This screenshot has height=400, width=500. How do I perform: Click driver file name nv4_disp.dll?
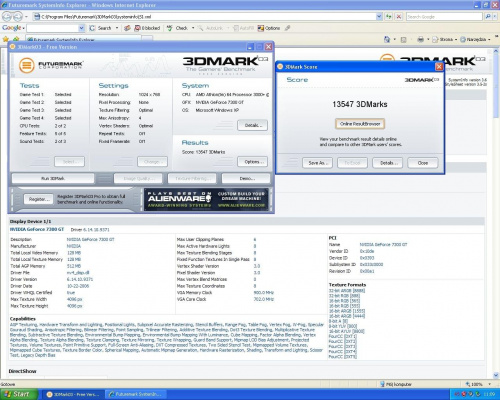78,273
